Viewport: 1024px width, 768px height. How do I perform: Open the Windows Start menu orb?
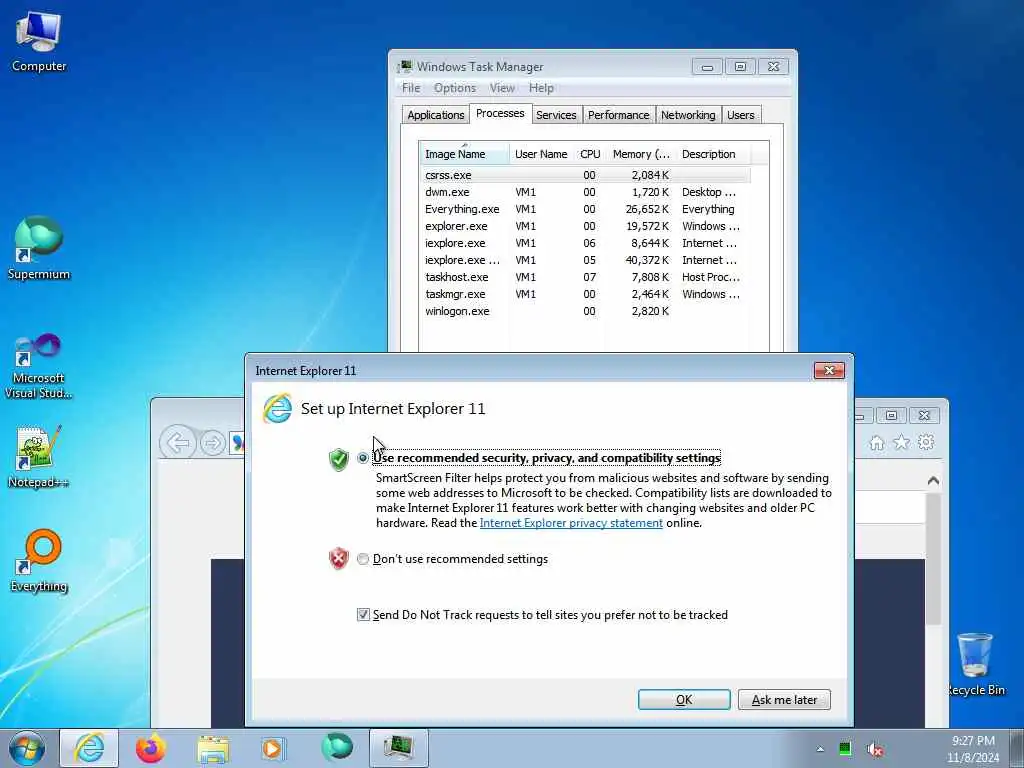tap(27, 748)
